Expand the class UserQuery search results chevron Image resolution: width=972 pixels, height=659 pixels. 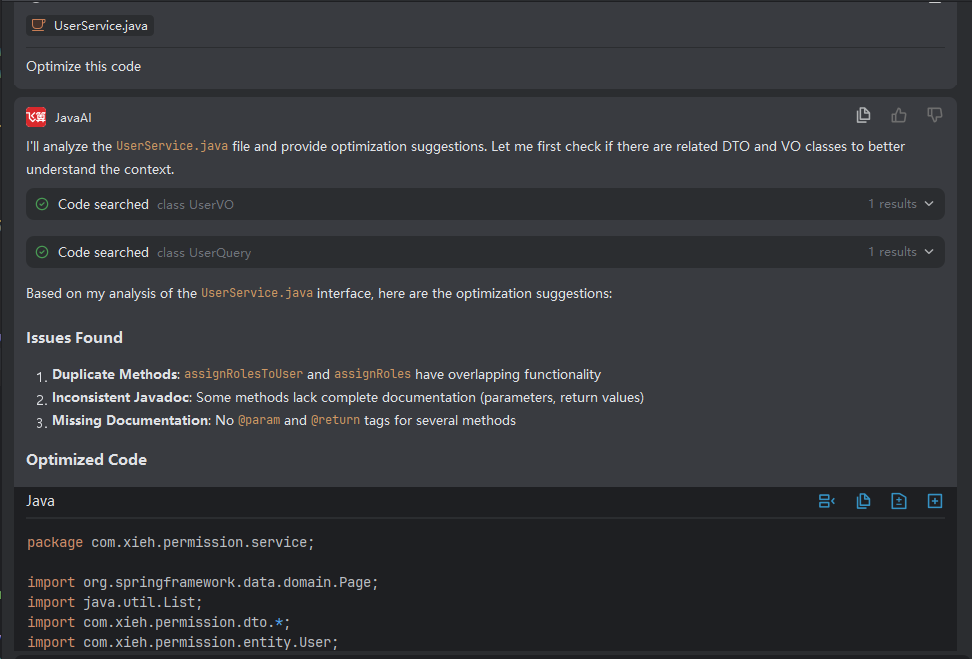(929, 252)
